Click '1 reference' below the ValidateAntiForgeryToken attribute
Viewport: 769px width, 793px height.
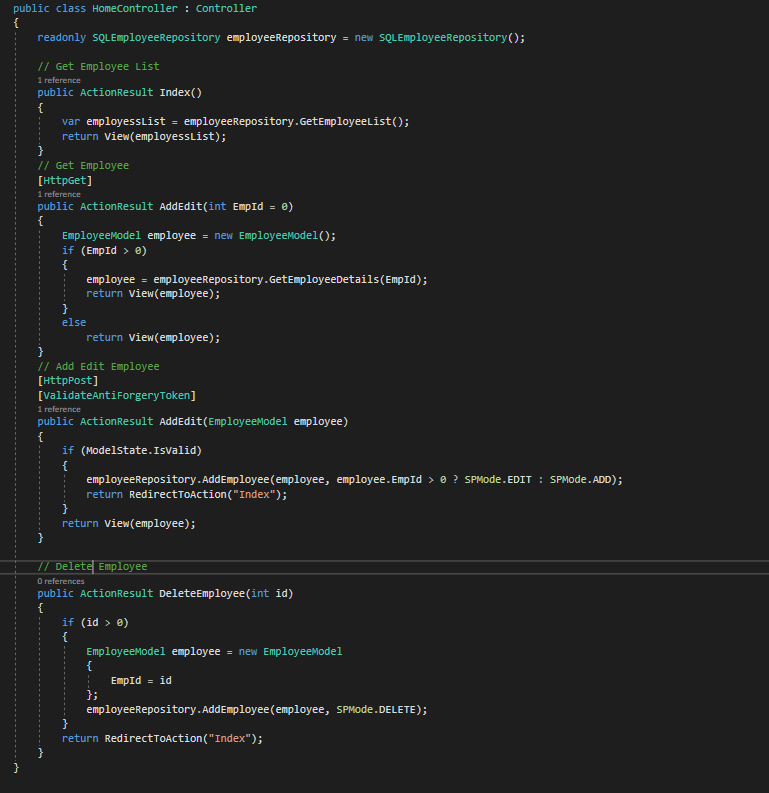point(59,409)
